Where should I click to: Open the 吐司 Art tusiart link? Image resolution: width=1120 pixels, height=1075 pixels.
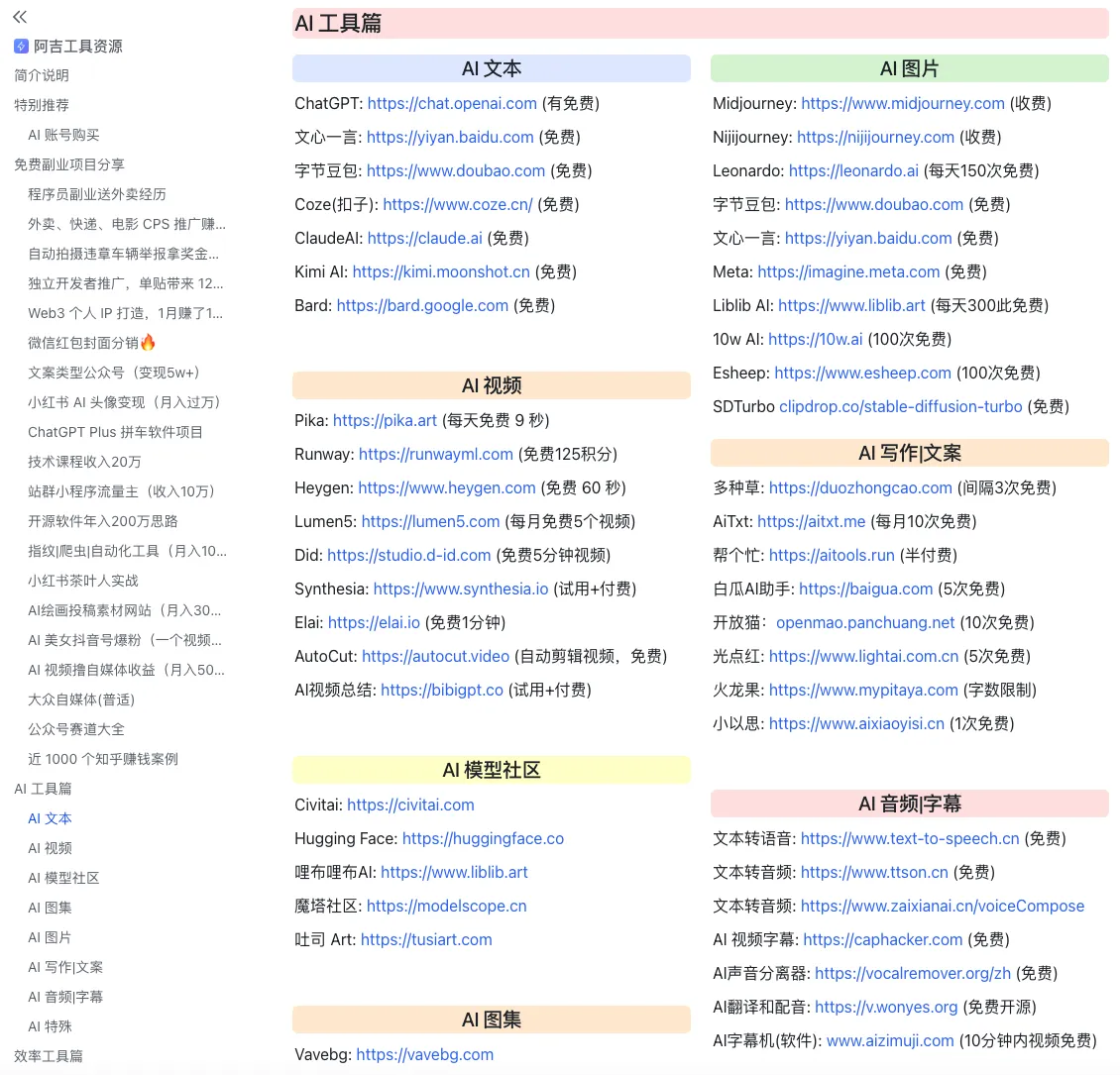click(x=426, y=940)
